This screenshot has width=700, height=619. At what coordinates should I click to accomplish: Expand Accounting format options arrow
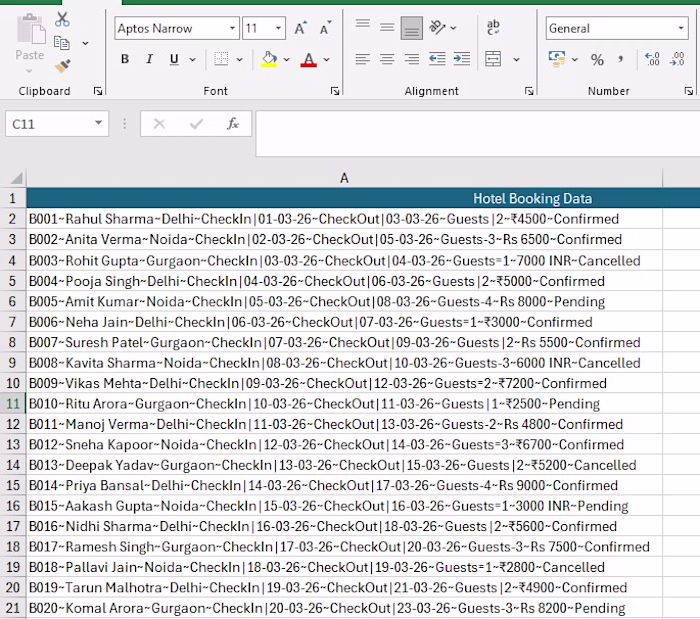pyautogui.click(x=575, y=59)
